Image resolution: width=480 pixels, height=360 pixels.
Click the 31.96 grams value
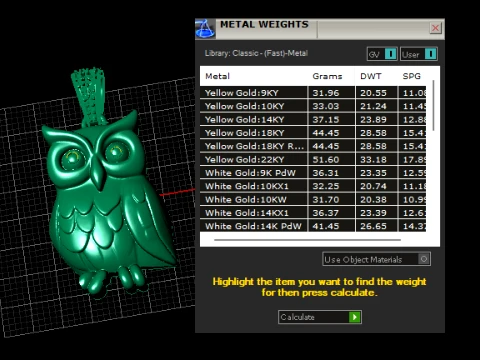click(326, 93)
